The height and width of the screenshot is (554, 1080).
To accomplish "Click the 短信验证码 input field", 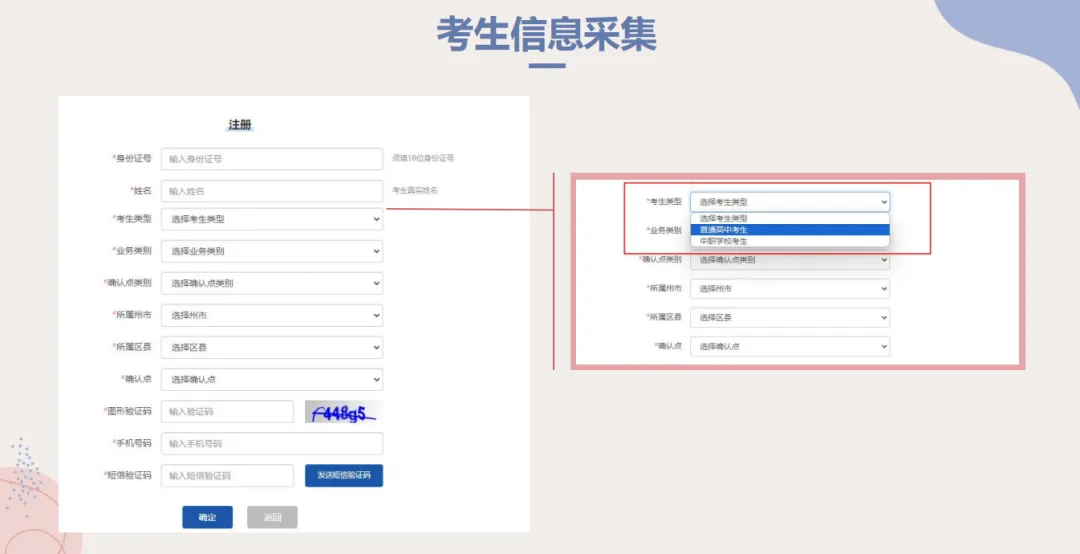I will pos(227,475).
